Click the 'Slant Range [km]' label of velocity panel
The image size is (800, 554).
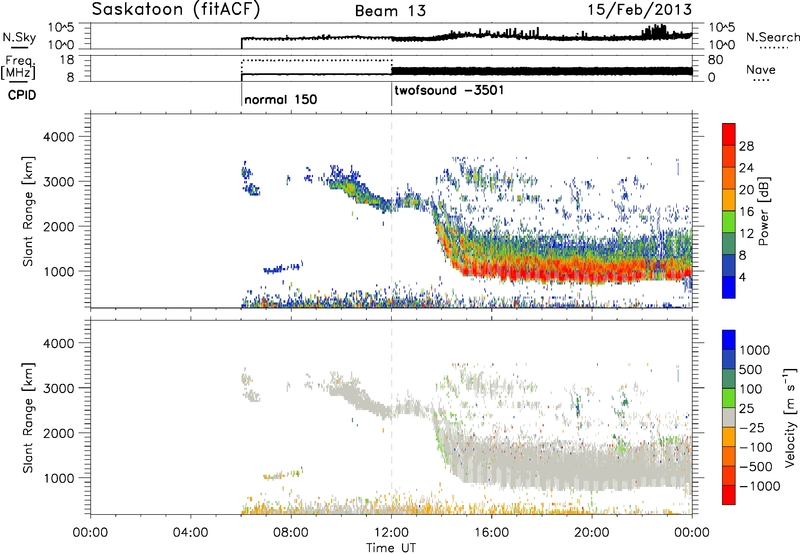click(x=28, y=418)
